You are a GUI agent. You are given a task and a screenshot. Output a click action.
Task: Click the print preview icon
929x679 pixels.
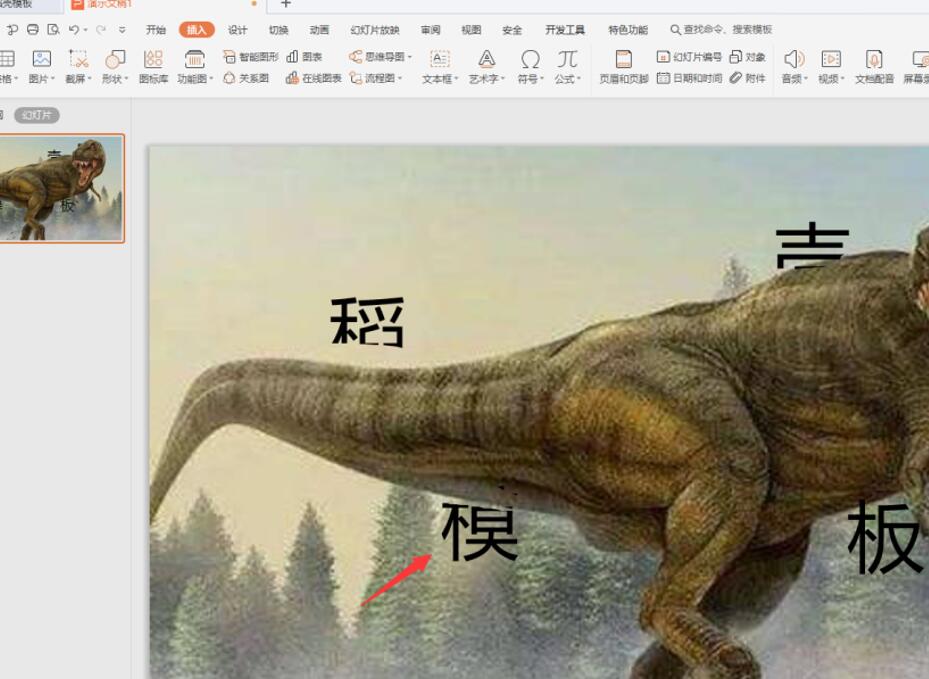point(53,29)
